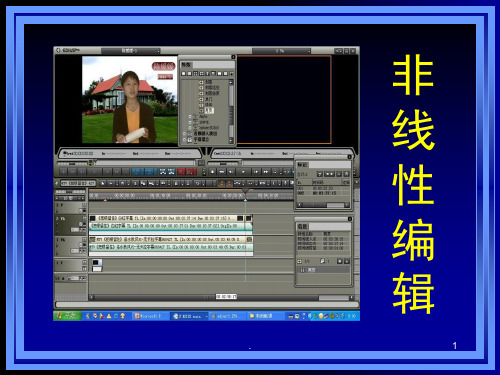Click the recorder Stop button
The height and width of the screenshot is (375, 500).
click(212, 172)
